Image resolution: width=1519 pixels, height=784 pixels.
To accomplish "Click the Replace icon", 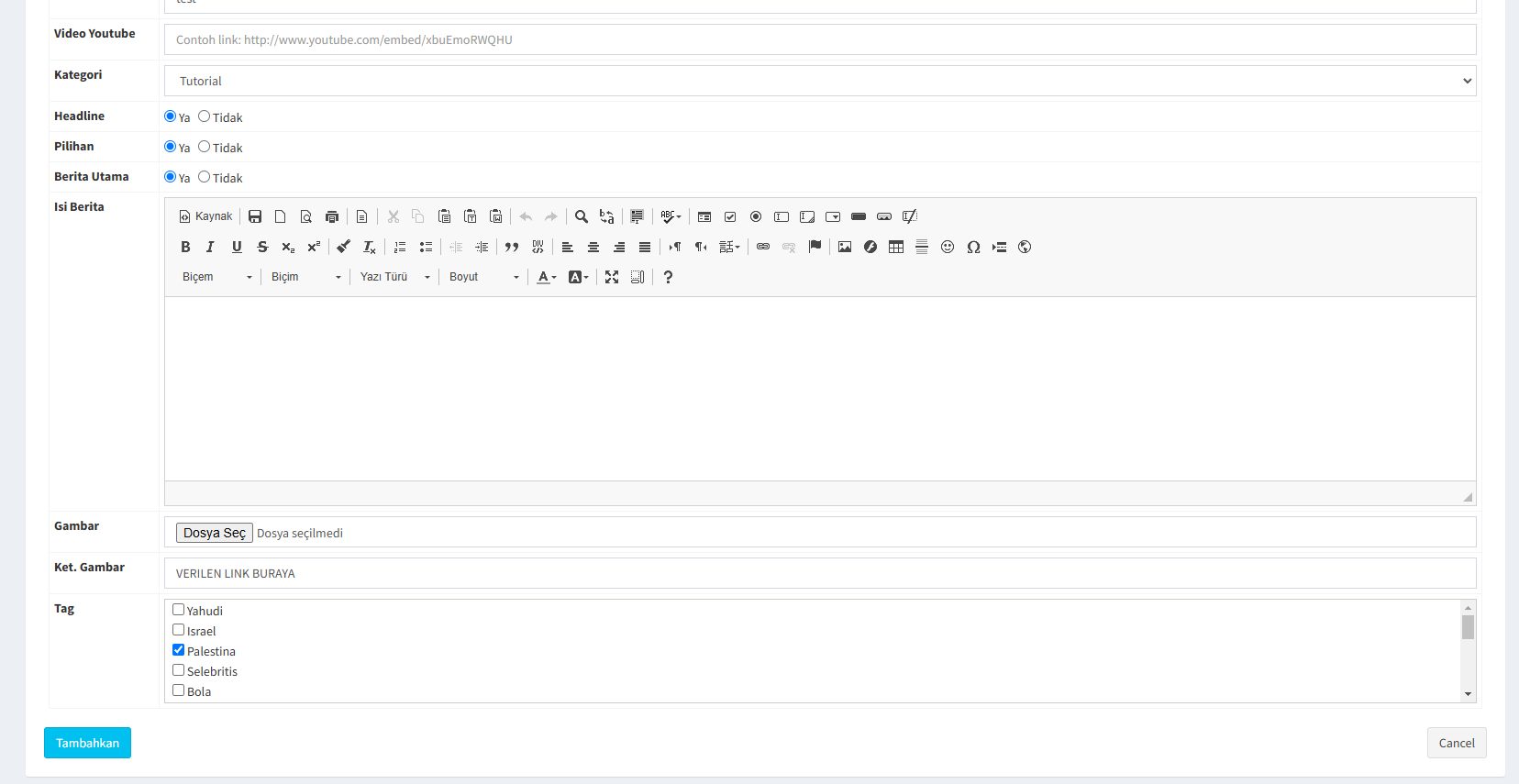I will click(x=607, y=216).
